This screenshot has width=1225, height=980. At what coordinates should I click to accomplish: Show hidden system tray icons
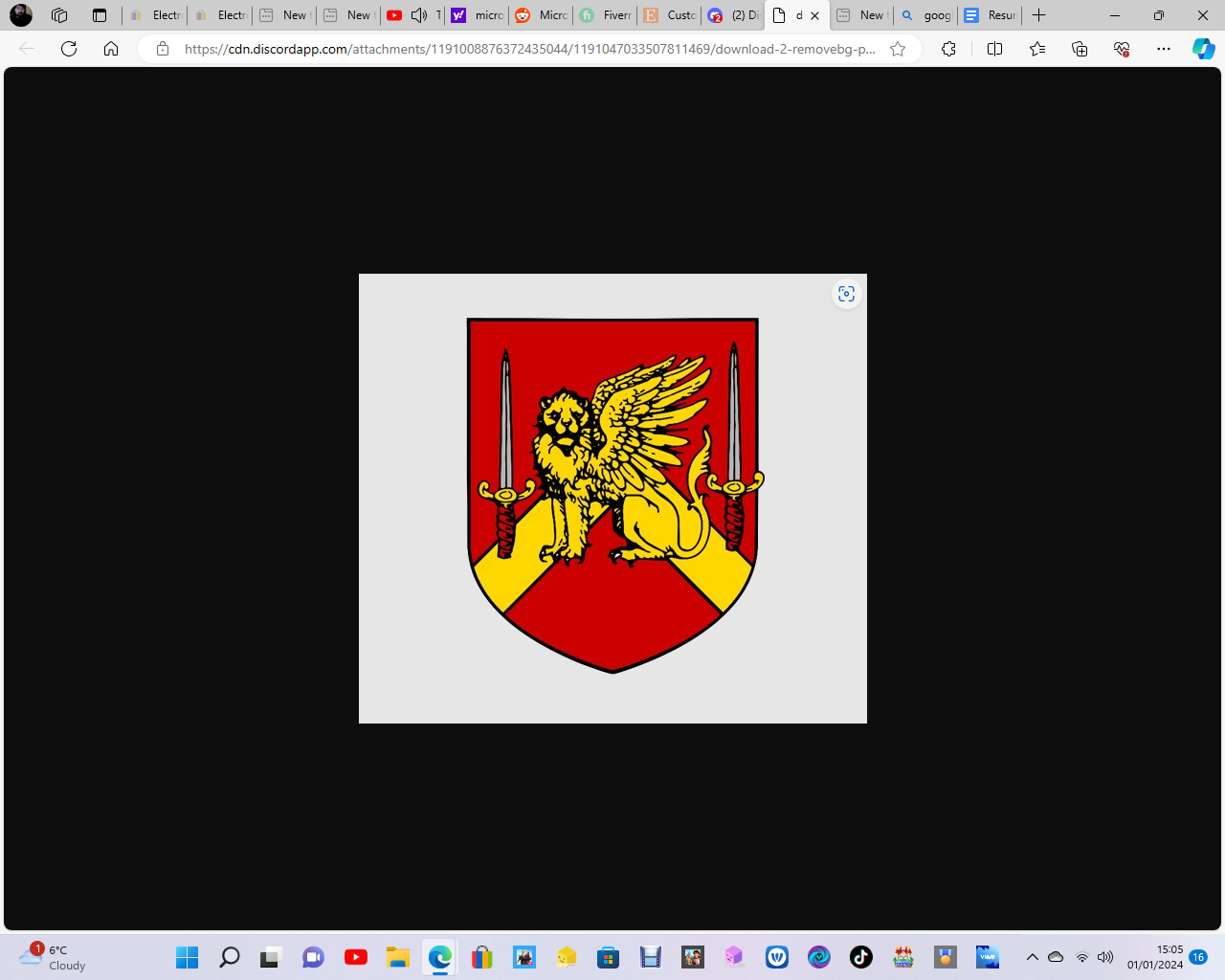coord(1032,957)
